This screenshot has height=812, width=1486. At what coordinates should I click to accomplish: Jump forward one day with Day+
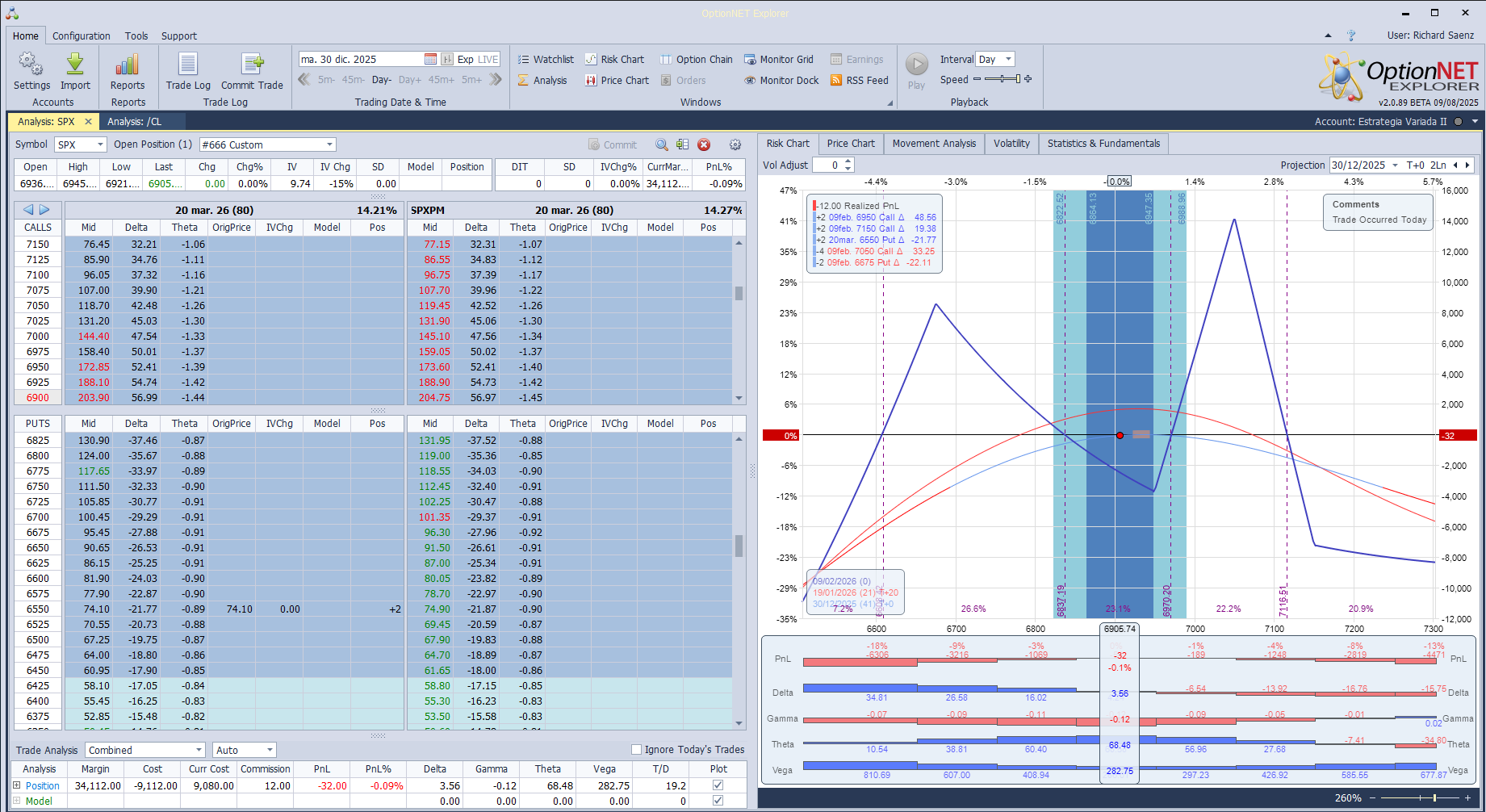(x=409, y=80)
